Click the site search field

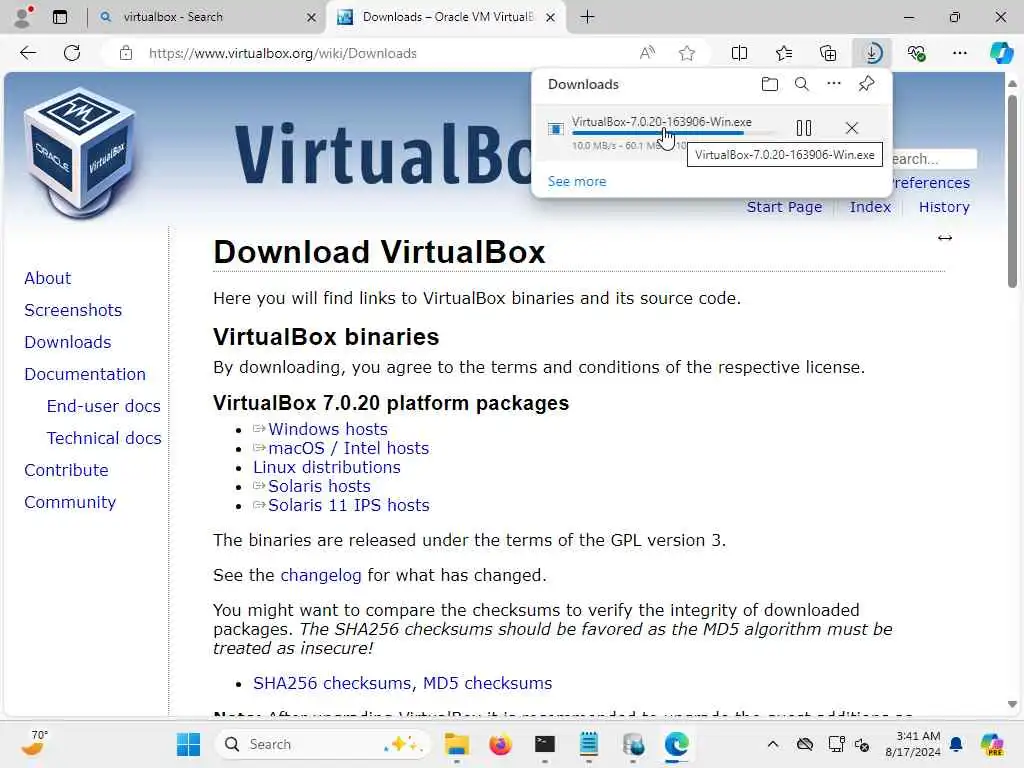pyautogui.click(x=934, y=159)
